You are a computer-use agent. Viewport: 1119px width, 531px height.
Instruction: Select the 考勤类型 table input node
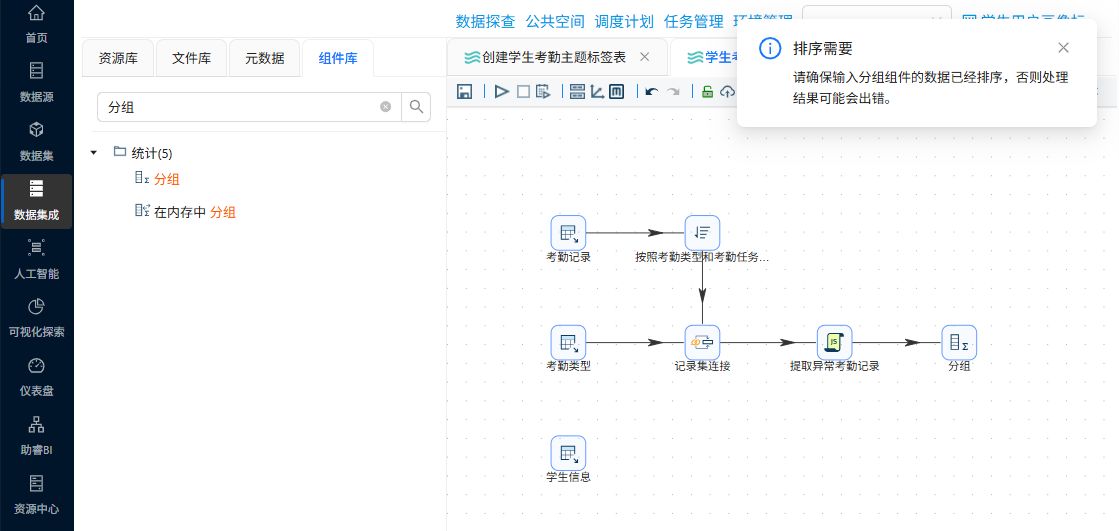(x=568, y=343)
